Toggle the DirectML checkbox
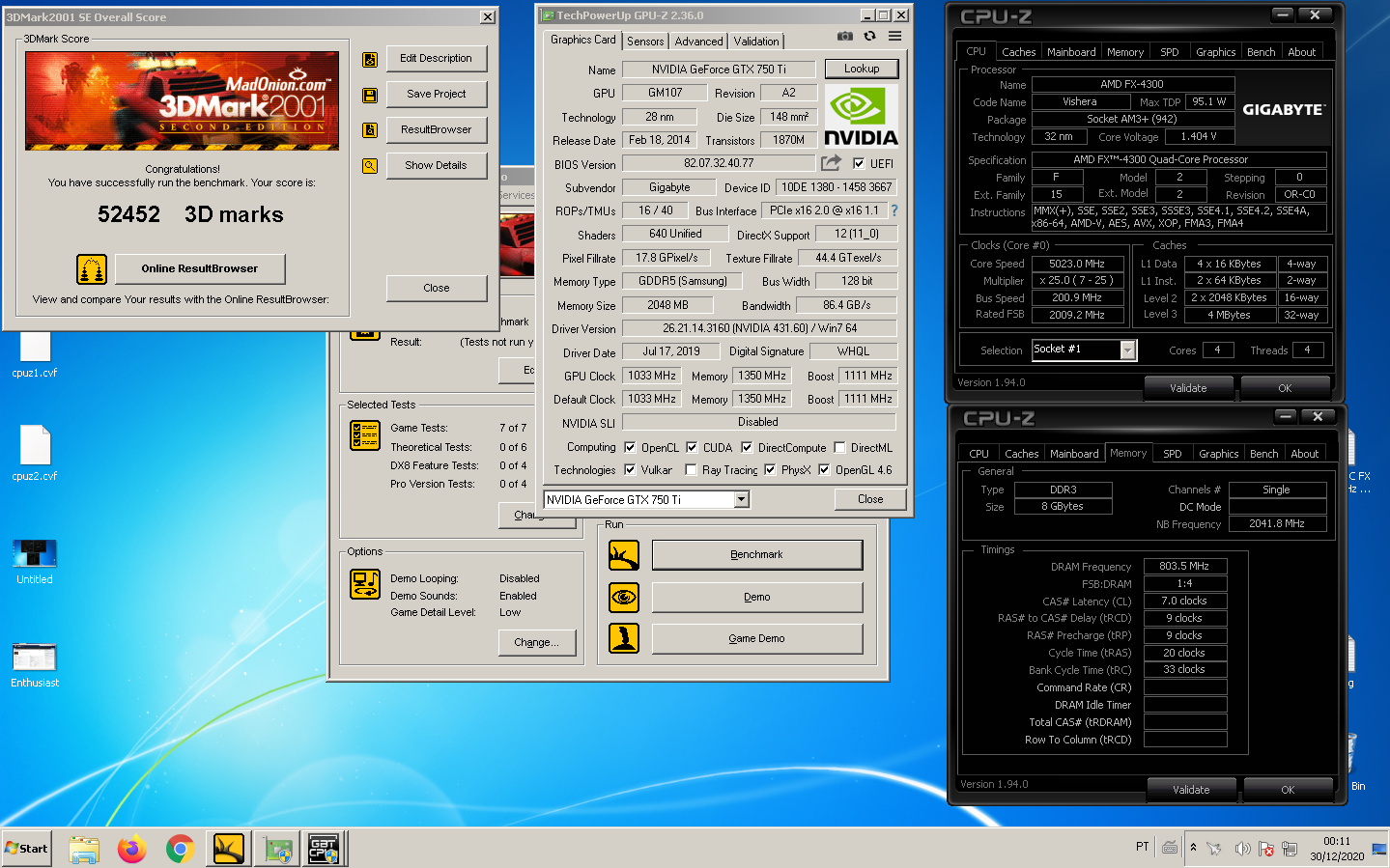The image size is (1390, 868). coord(839,447)
